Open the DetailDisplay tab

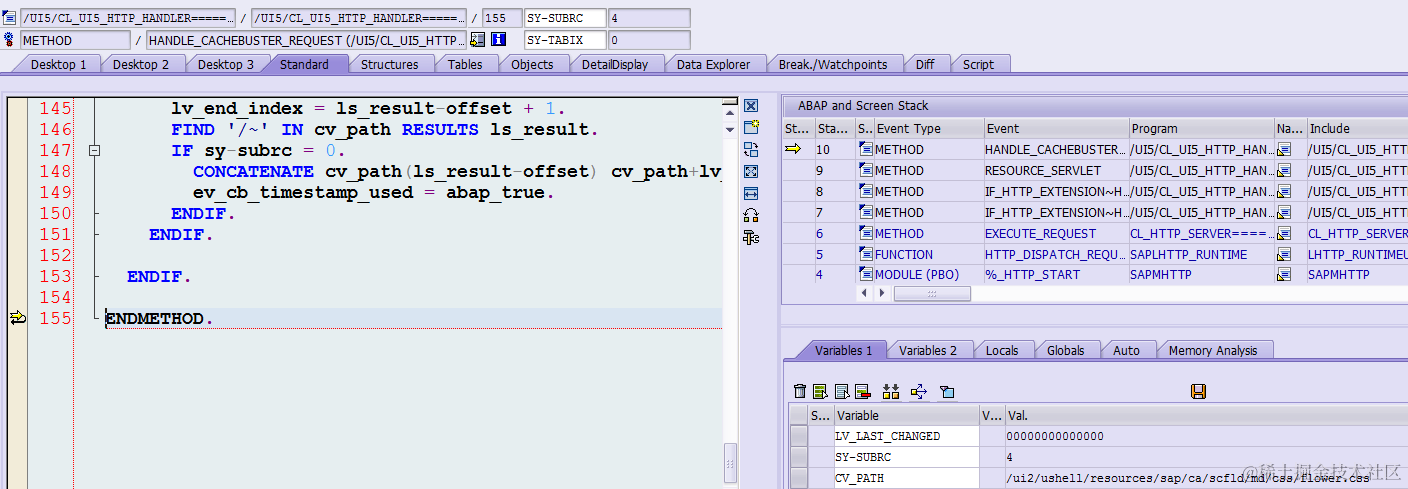point(615,64)
